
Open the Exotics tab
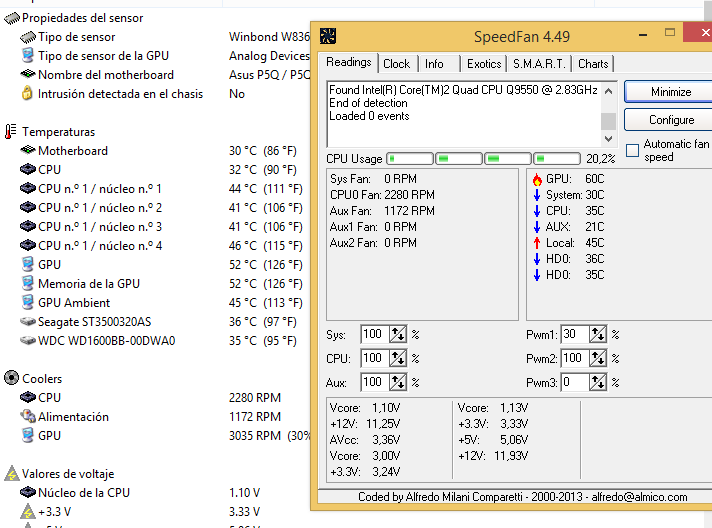coord(484,64)
